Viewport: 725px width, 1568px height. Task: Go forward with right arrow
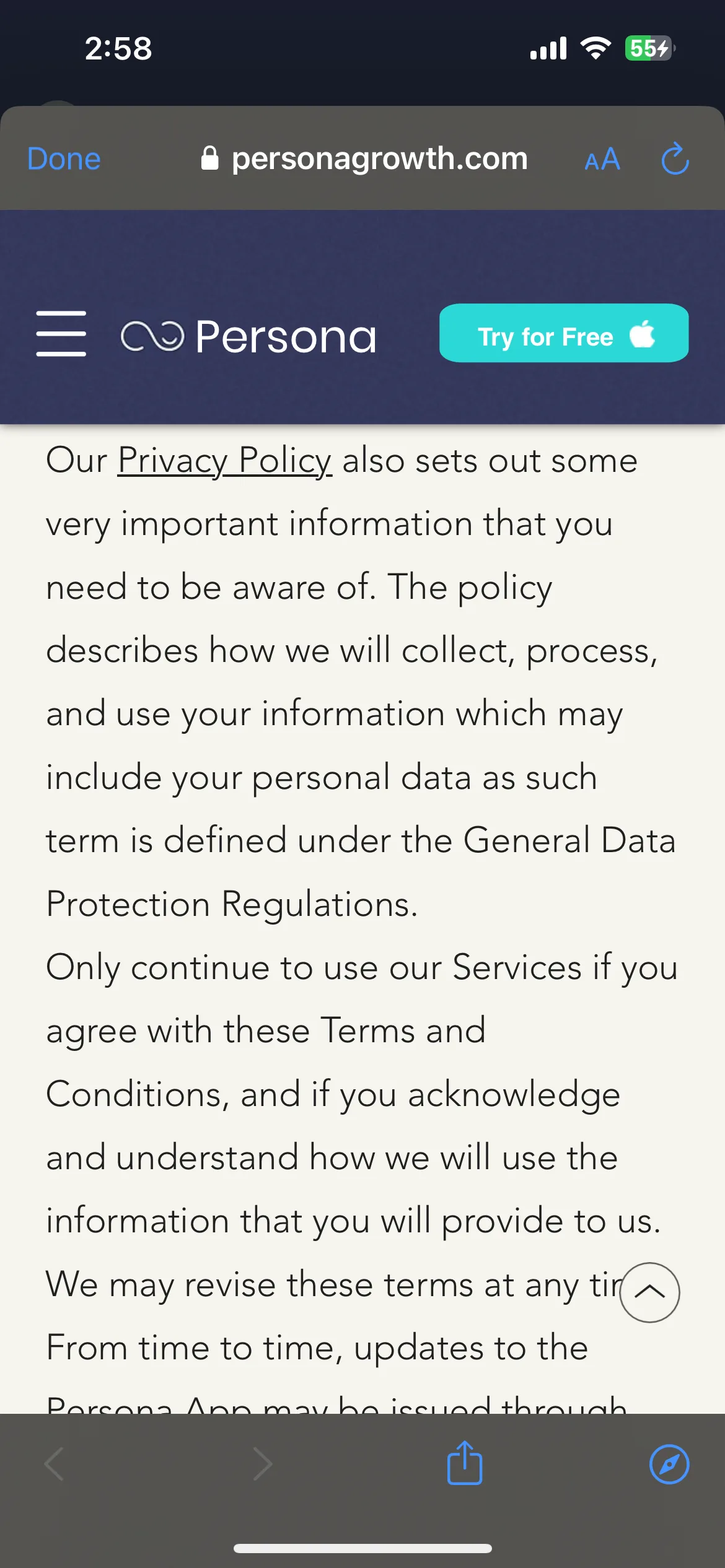[x=263, y=1464]
